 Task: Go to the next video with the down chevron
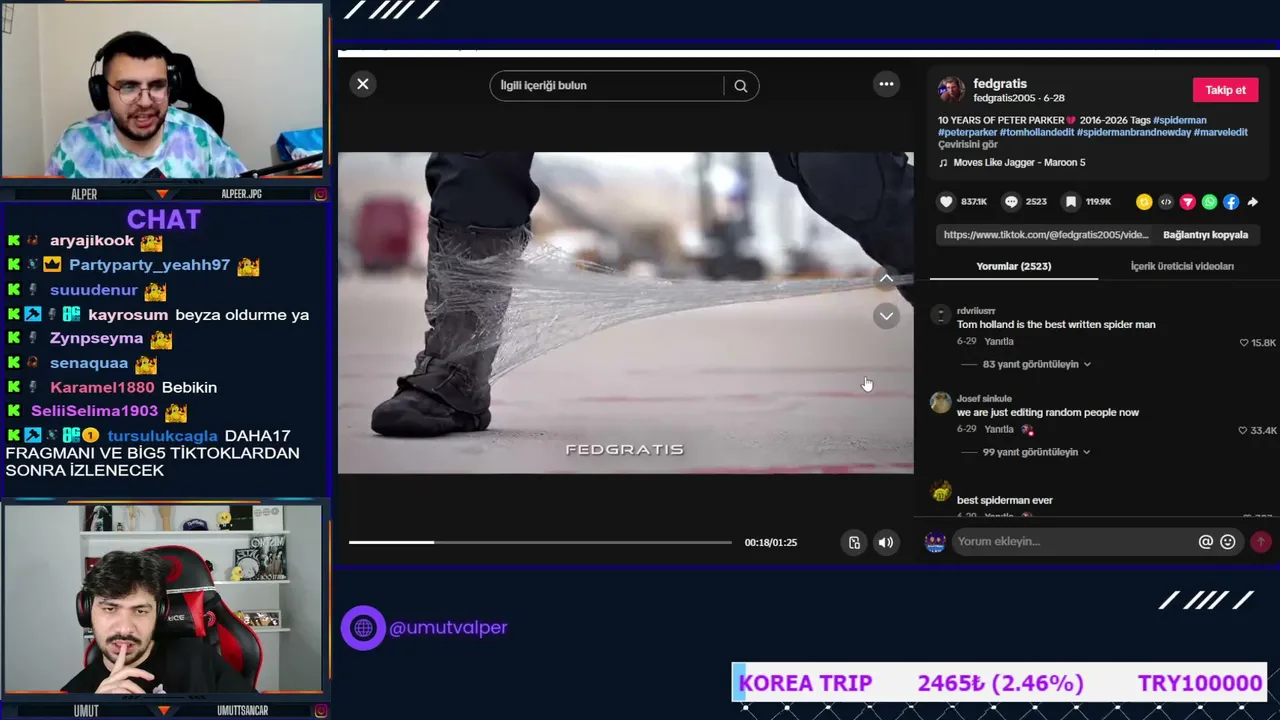886,316
